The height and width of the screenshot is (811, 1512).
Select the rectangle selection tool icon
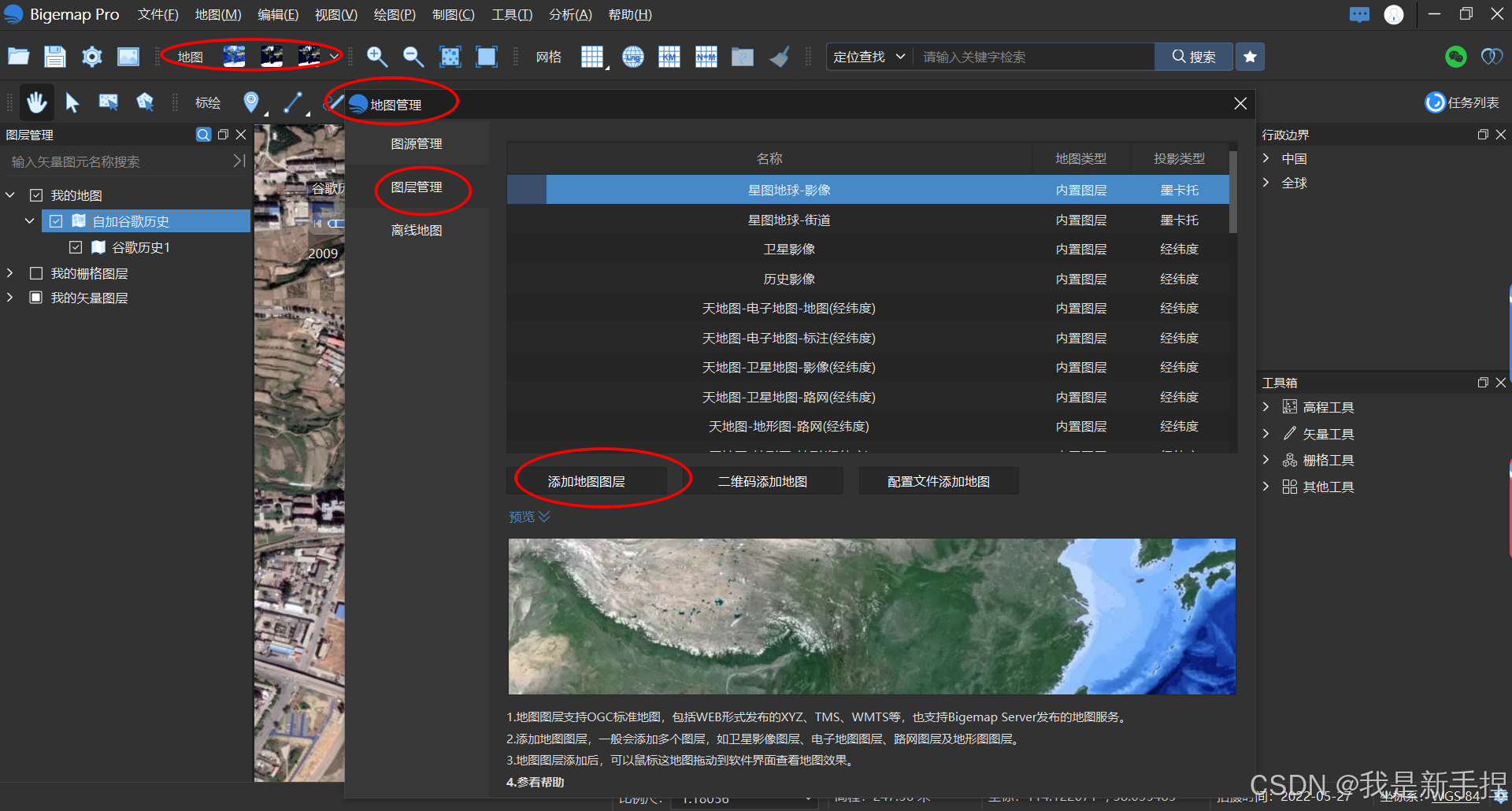109,102
